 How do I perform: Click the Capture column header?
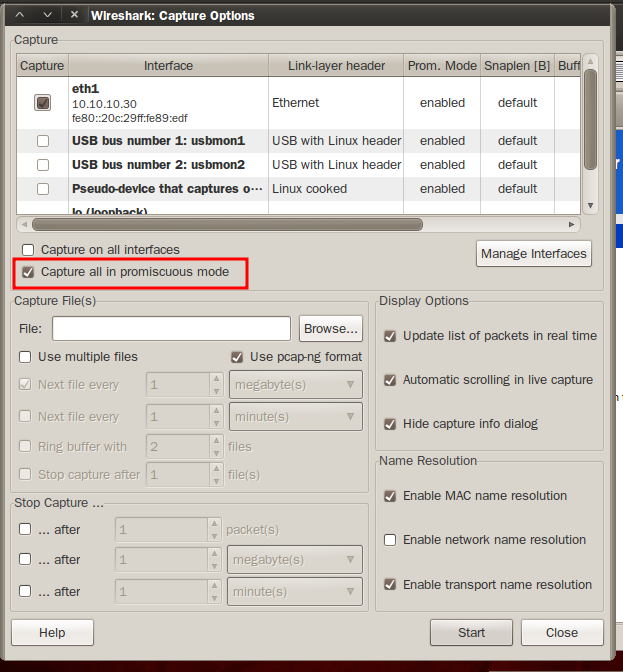pyautogui.click(x=42, y=66)
